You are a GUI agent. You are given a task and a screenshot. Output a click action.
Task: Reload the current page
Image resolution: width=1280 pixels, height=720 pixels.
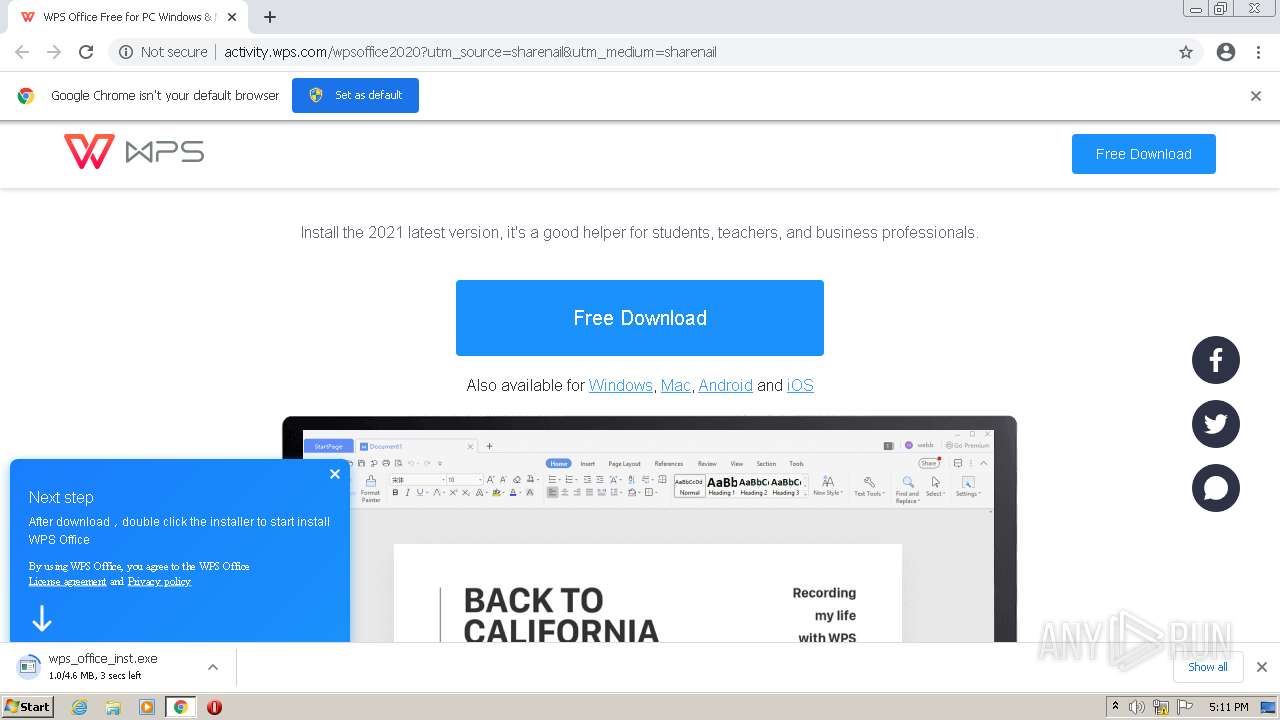pyautogui.click(x=86, y=52)
